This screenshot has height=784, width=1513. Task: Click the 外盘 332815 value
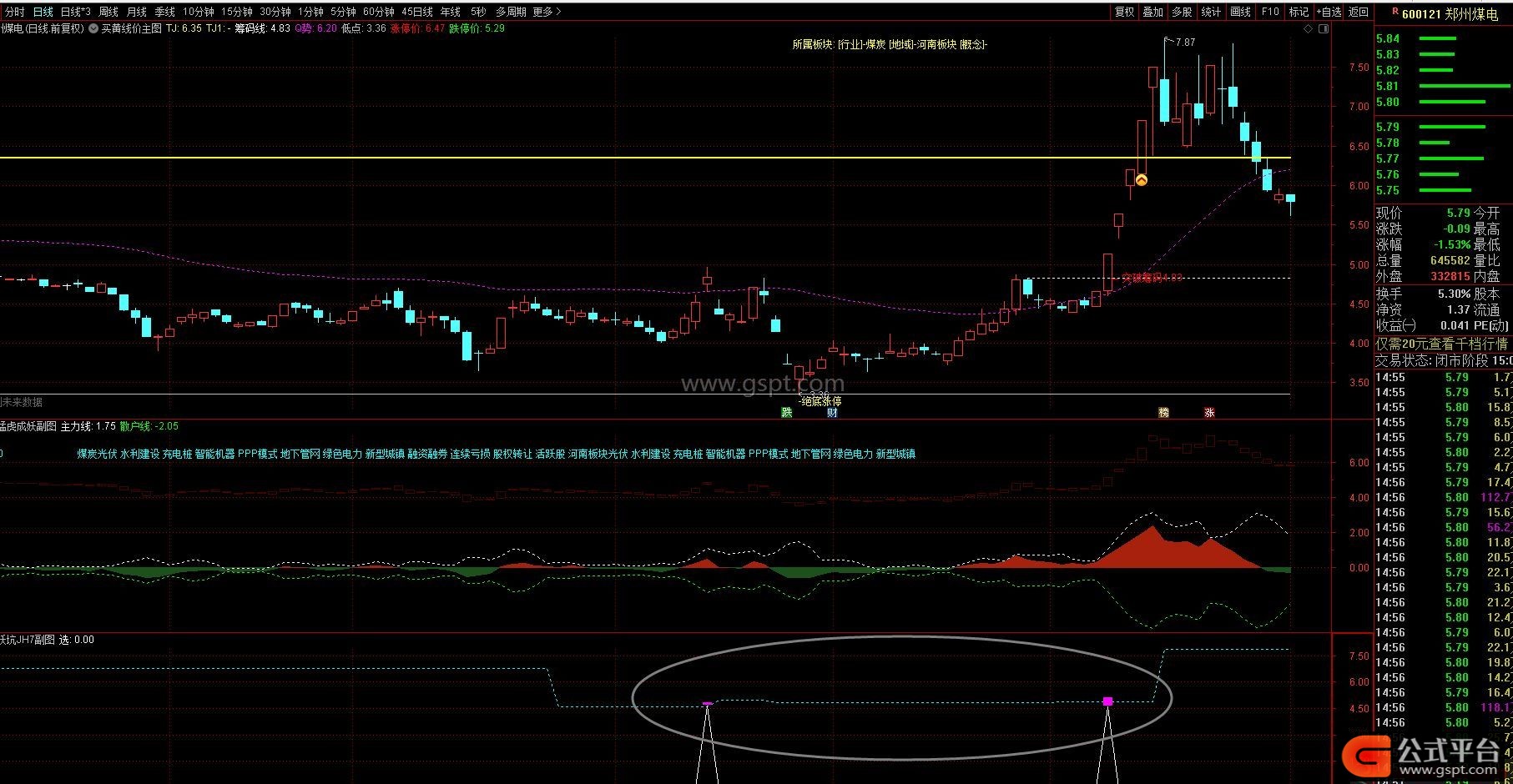coord(1450,276)
